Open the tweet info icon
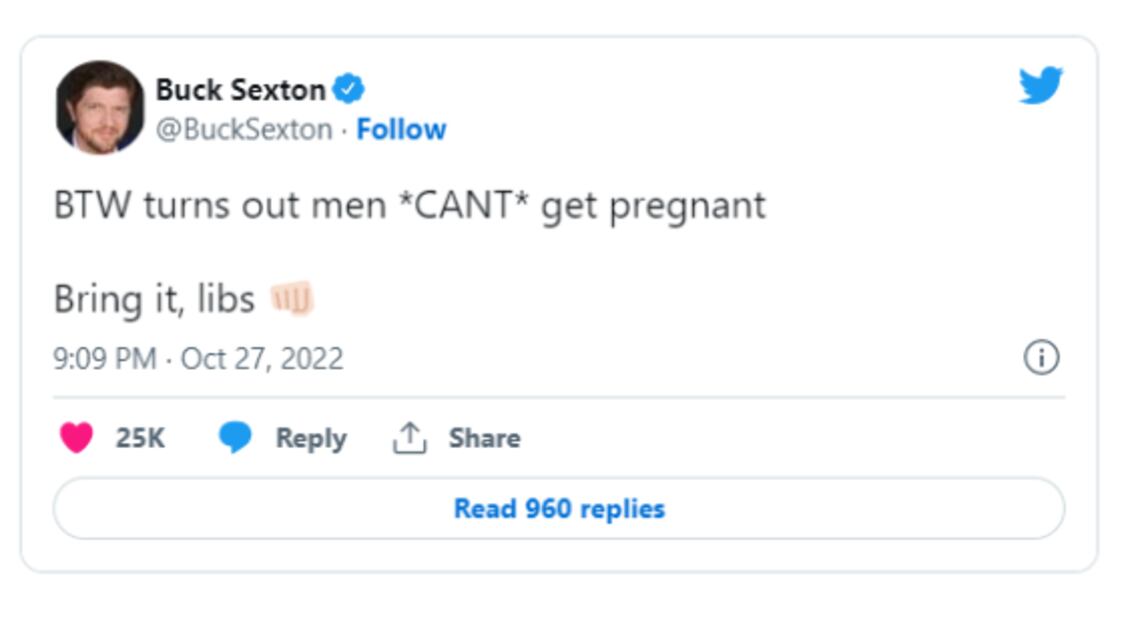The image size is (1138, 620). [1041, 357]
